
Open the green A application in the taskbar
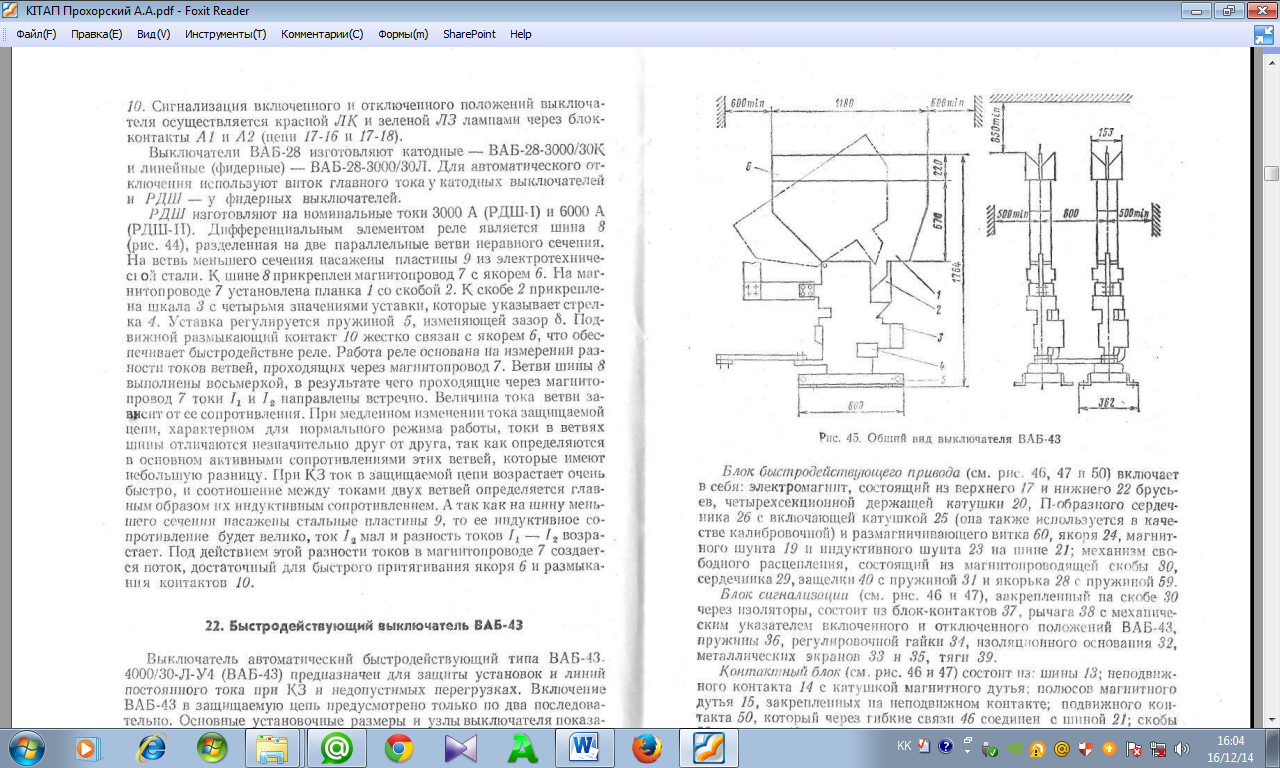[x=523, y=747]
